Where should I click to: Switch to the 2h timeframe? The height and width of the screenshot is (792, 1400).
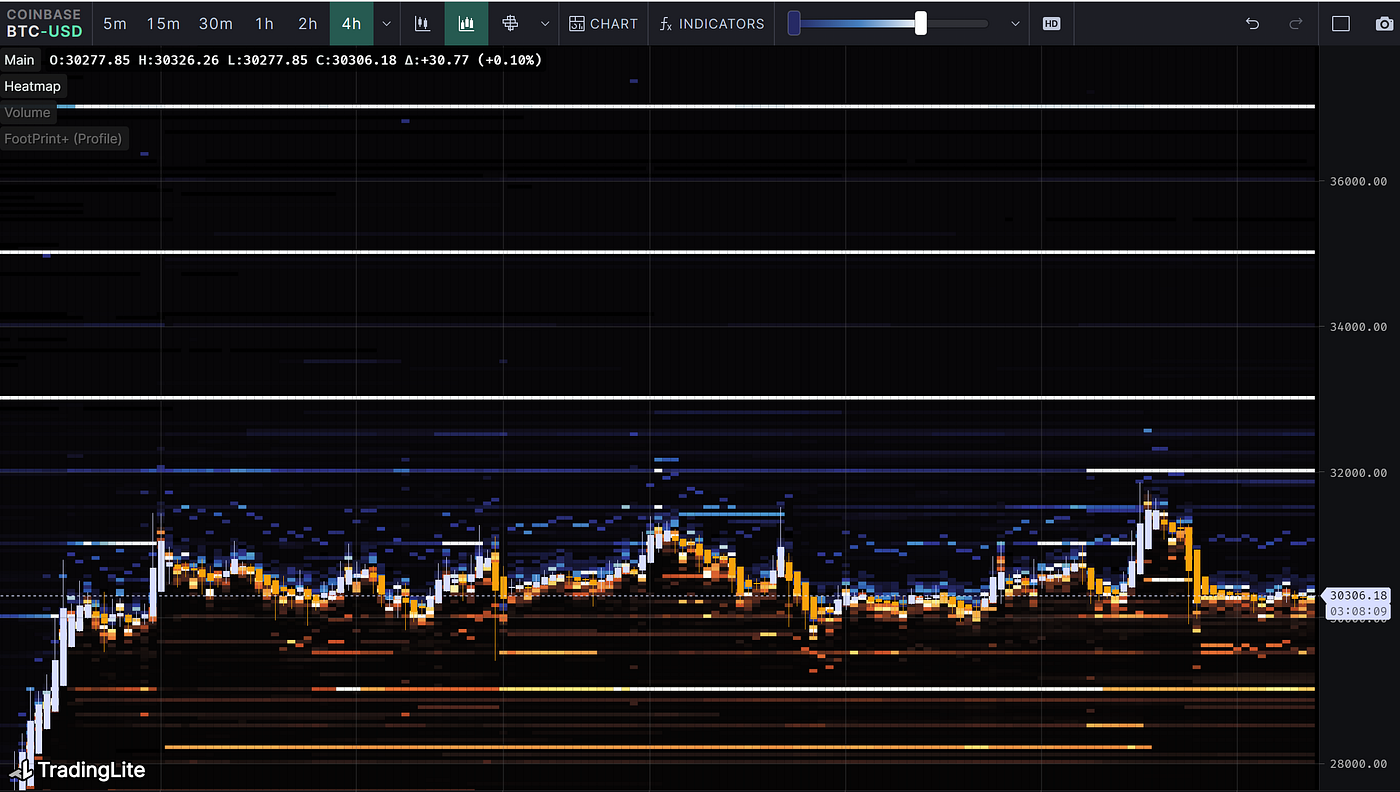pyautogui.click(x=308, y=23)
